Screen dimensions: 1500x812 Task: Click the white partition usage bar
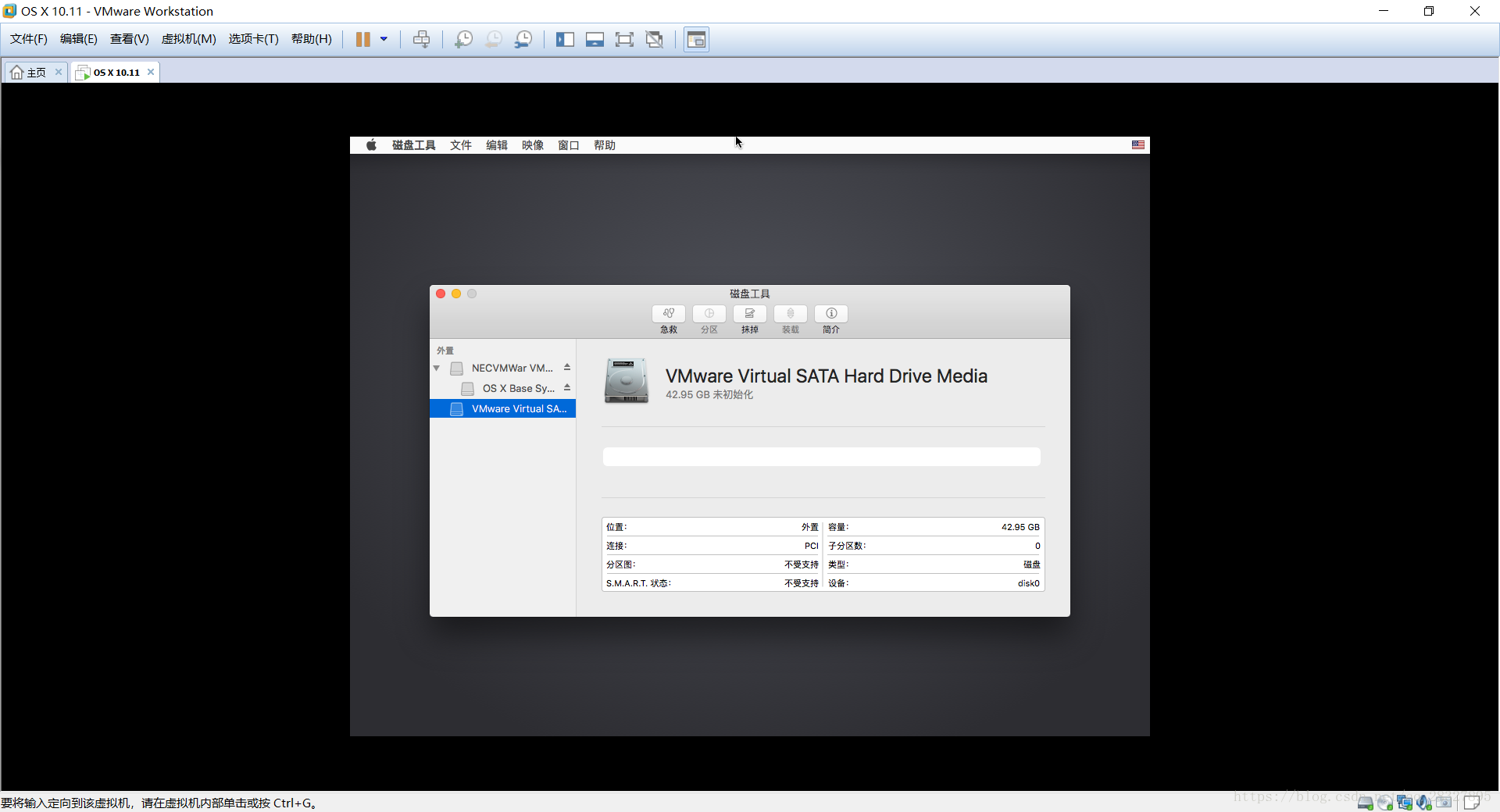pyautogui.click(x=822, y=457)
